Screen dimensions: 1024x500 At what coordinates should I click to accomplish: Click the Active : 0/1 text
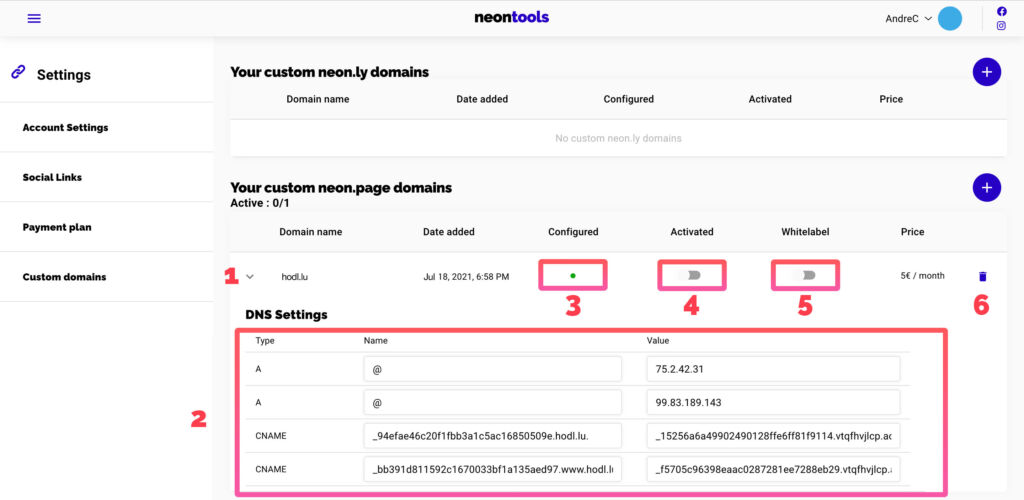(260, 203)
